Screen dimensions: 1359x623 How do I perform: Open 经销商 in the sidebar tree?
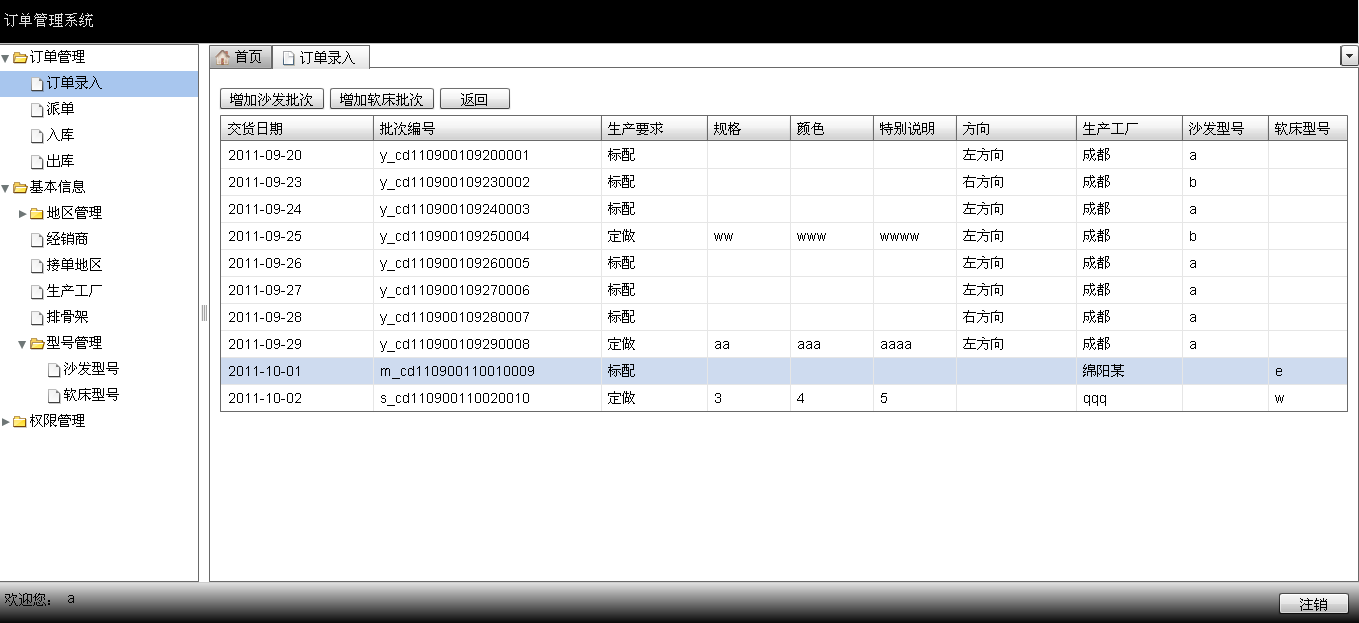(x=67, y=239)
